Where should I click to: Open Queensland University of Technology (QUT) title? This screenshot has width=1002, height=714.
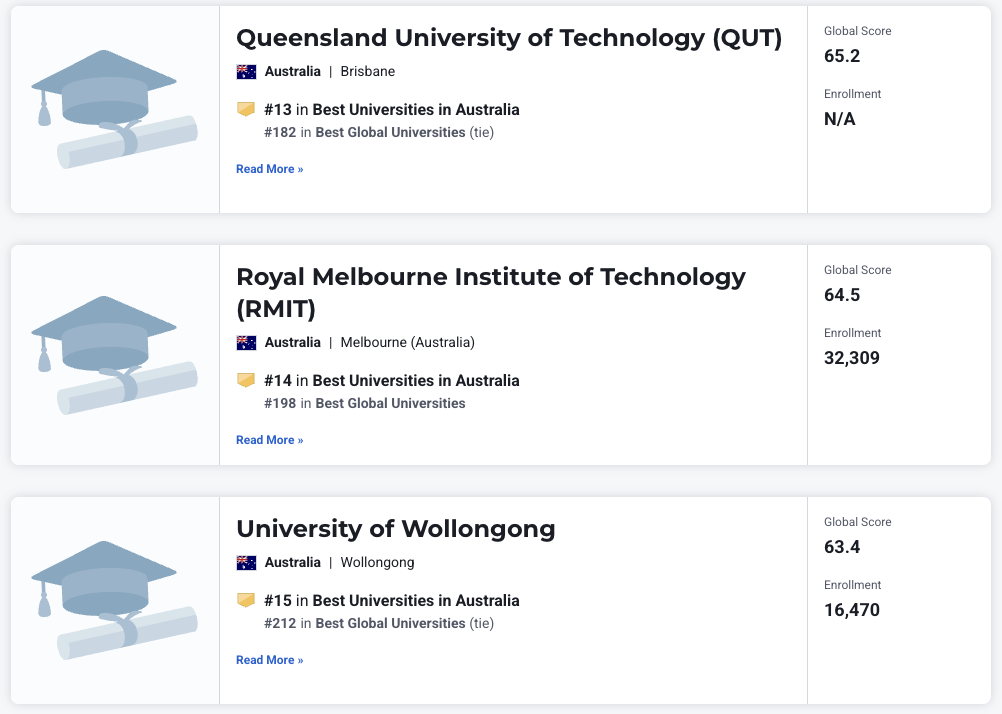pyautogui.click(x=509, y=38)
